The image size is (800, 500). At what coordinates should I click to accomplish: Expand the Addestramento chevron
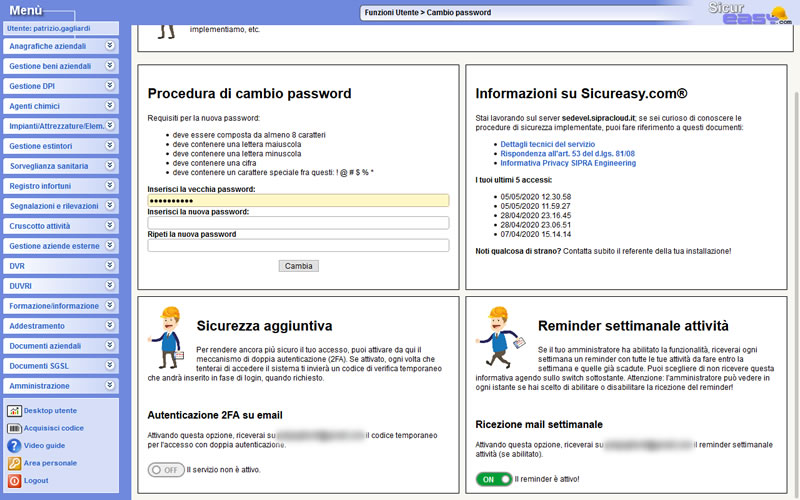tap(110, 325)
